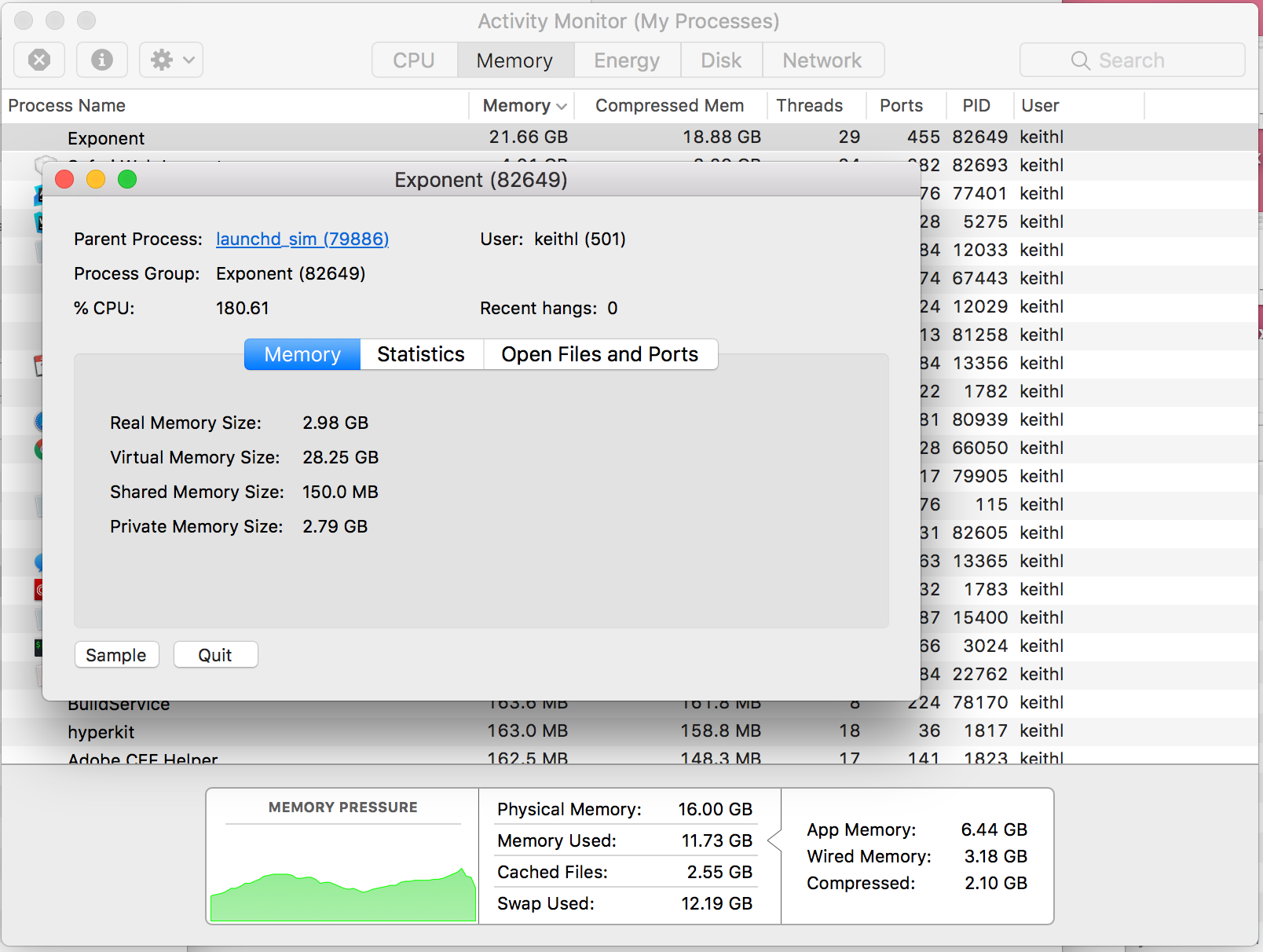View the Disk tab

[720, 60]
